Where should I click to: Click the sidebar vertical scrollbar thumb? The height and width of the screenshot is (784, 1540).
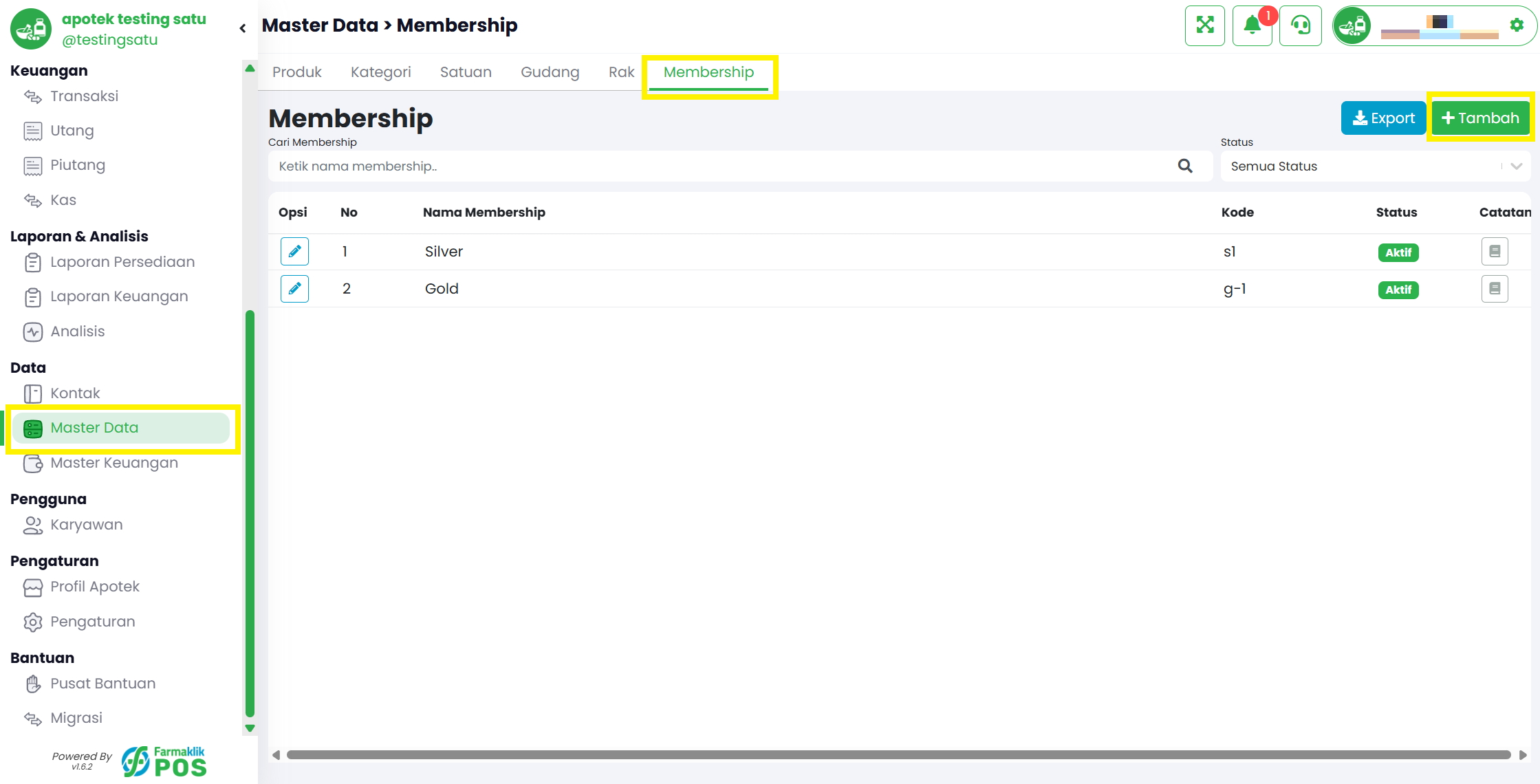click(250, 514)
